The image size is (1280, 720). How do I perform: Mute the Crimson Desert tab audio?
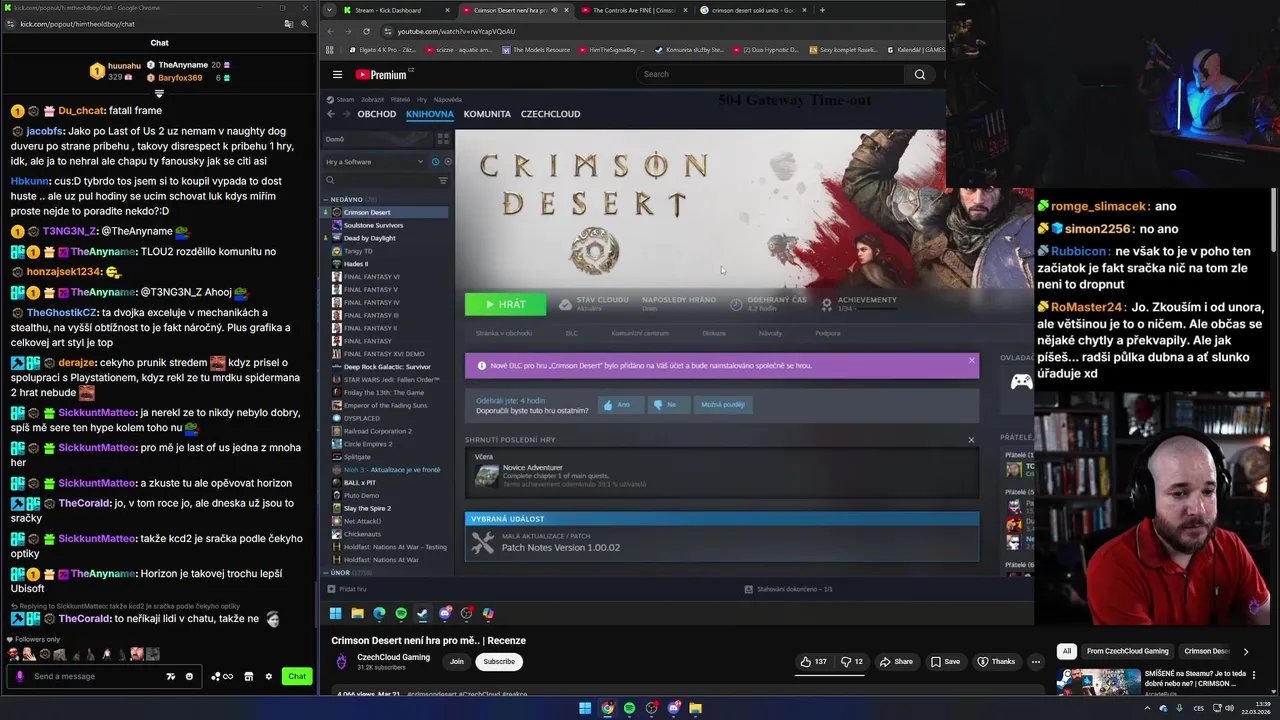[555, 10]
